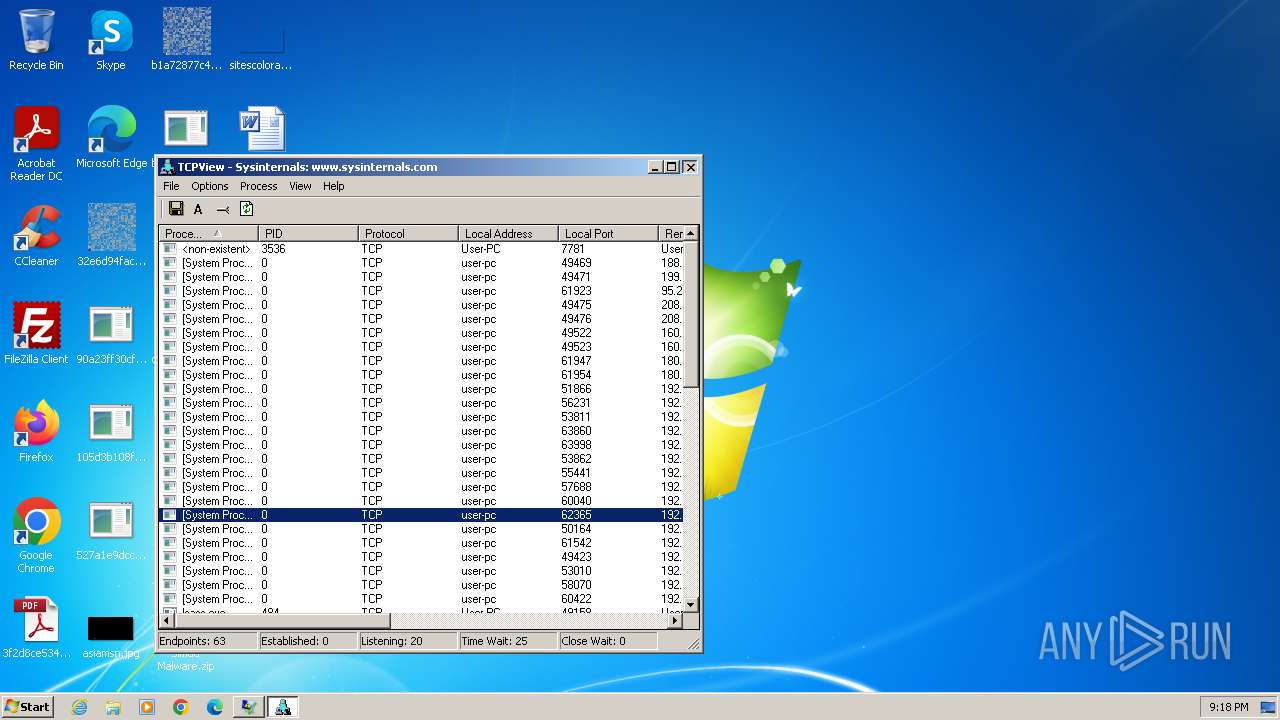The width and height of the screenshot is (1280, 720).
Task: Select the FileZilla Client desktop shortcut
Action: 36,333
